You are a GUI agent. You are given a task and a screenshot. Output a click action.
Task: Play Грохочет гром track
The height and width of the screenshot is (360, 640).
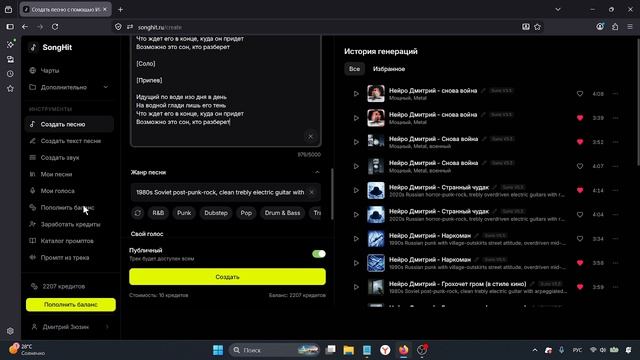point(356,287)
